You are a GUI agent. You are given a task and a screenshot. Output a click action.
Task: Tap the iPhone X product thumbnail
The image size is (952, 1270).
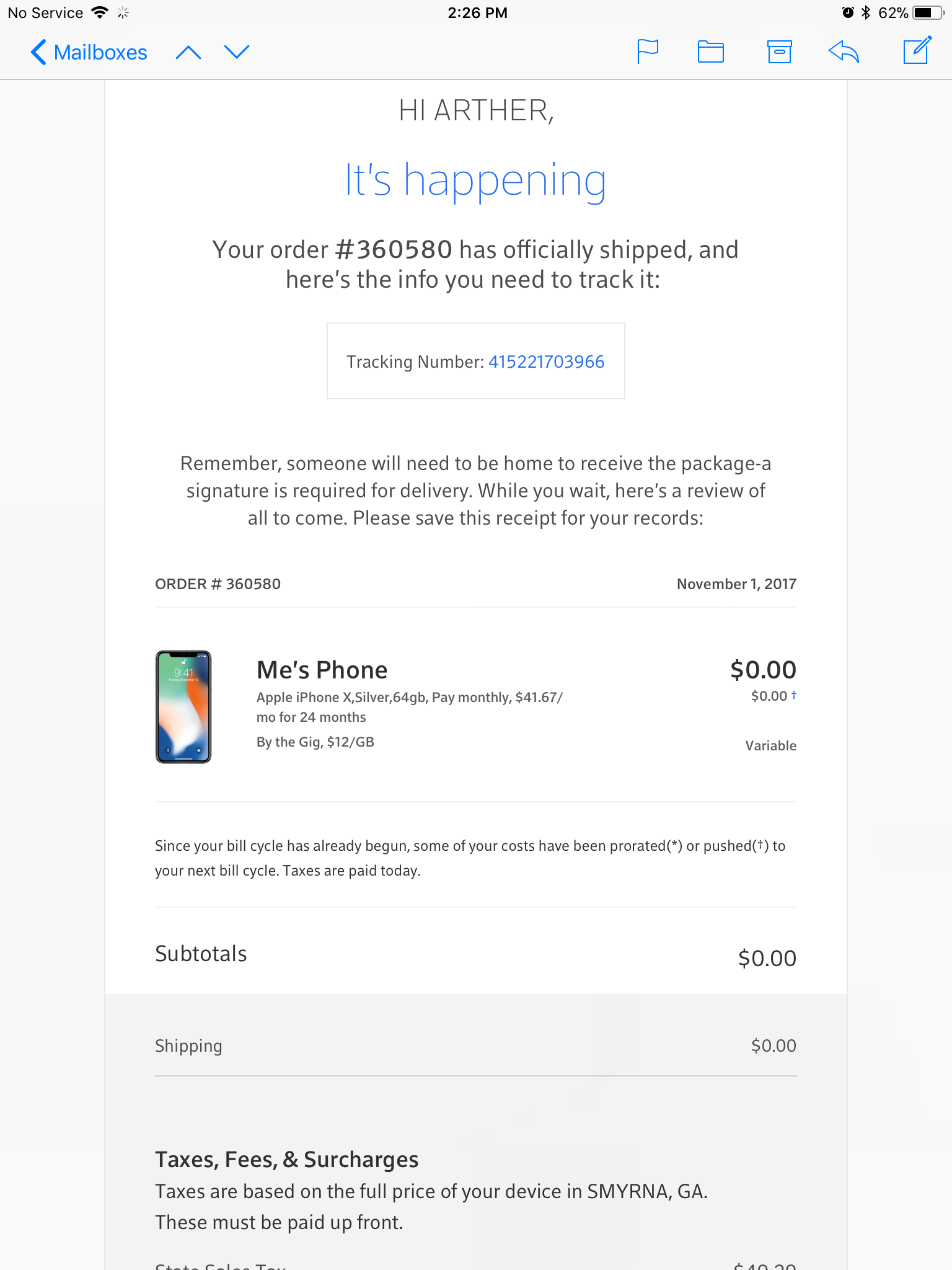click(x=183, y=707)
